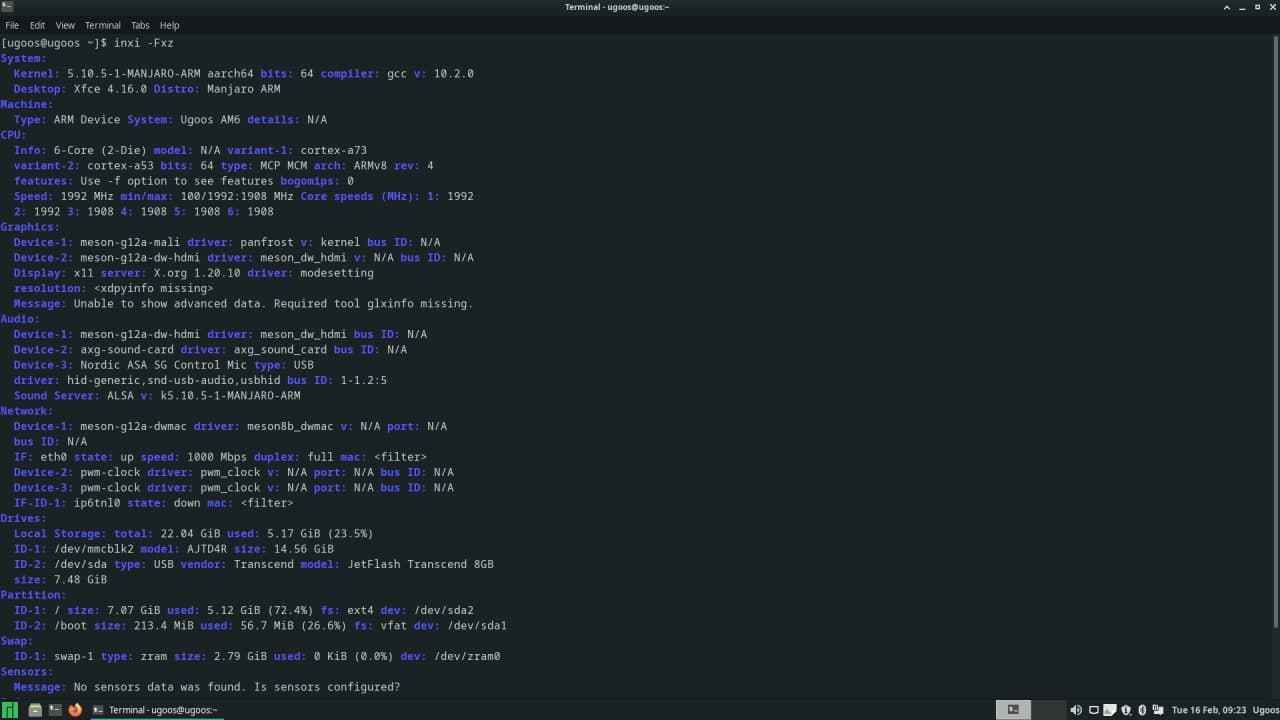The image size is (1280, 720).
Task: Click 'Xfce 4.16.0' desktop text
Action: coord(110,89)
